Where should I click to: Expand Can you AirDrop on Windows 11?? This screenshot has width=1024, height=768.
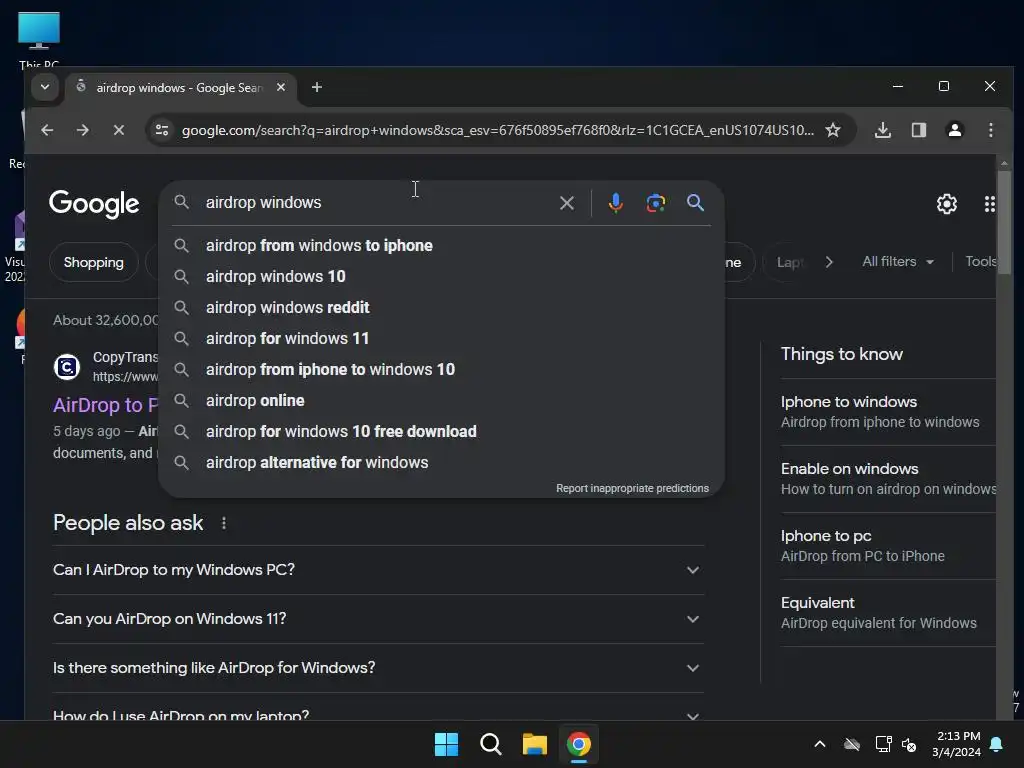tap(378, 619)
